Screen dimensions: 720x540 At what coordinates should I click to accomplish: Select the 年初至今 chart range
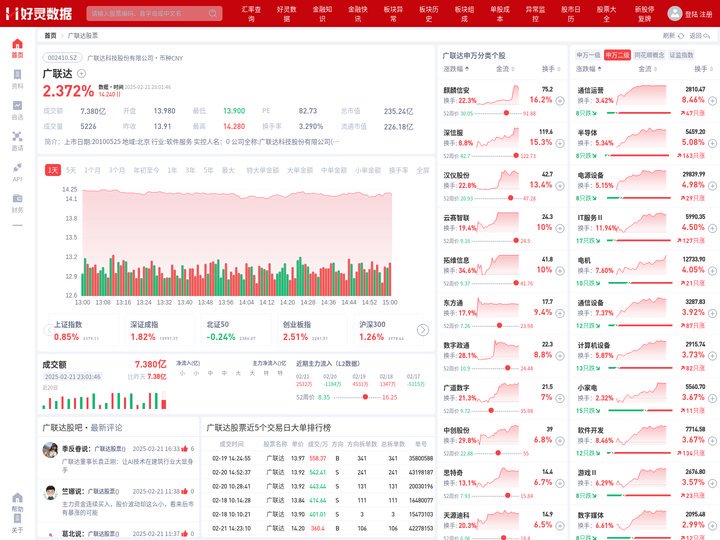pos(146,170)
